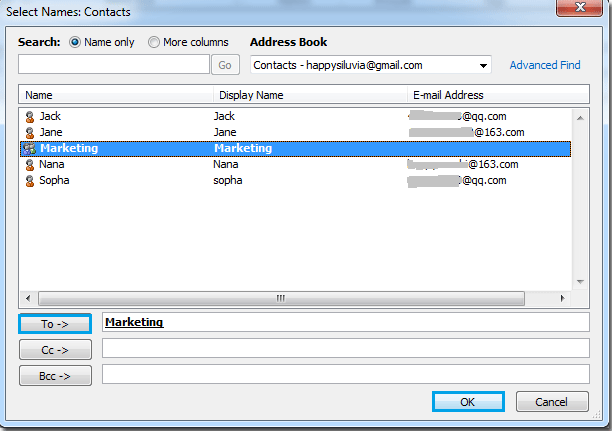Click the search text input field
This screenshot has height=431, width=612.
(x=114, y=65)
